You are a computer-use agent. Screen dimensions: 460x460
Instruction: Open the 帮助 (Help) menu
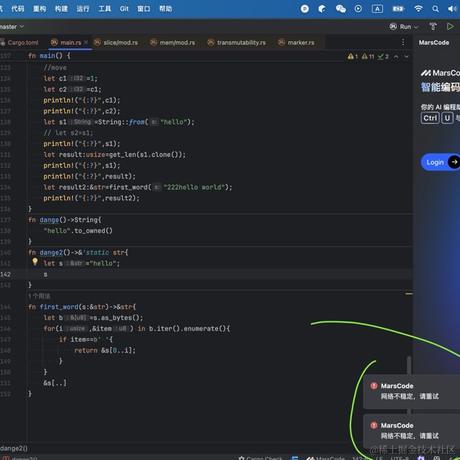[x=166, y=9]
